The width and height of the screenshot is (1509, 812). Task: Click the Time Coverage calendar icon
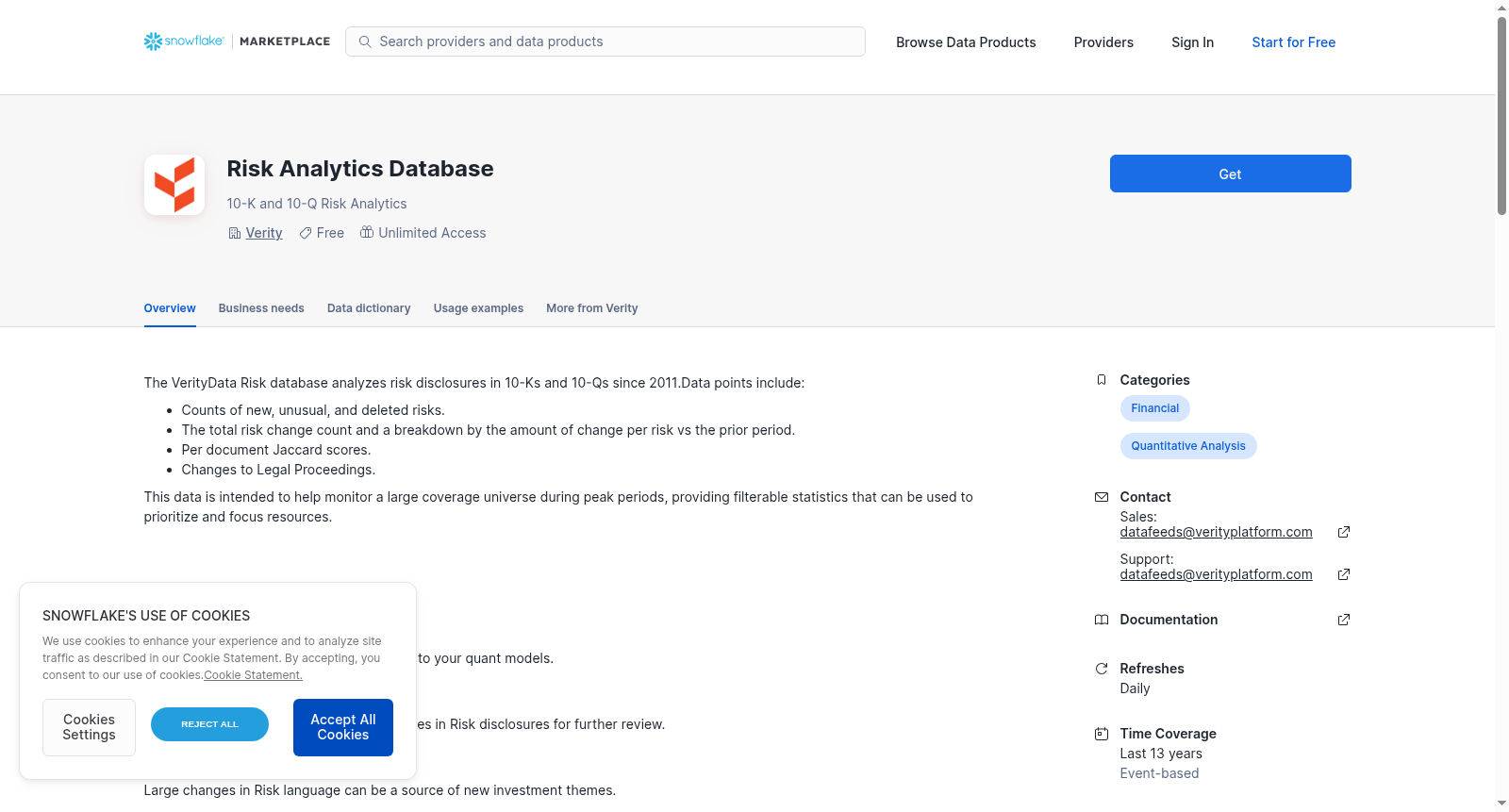[1102, 734]
